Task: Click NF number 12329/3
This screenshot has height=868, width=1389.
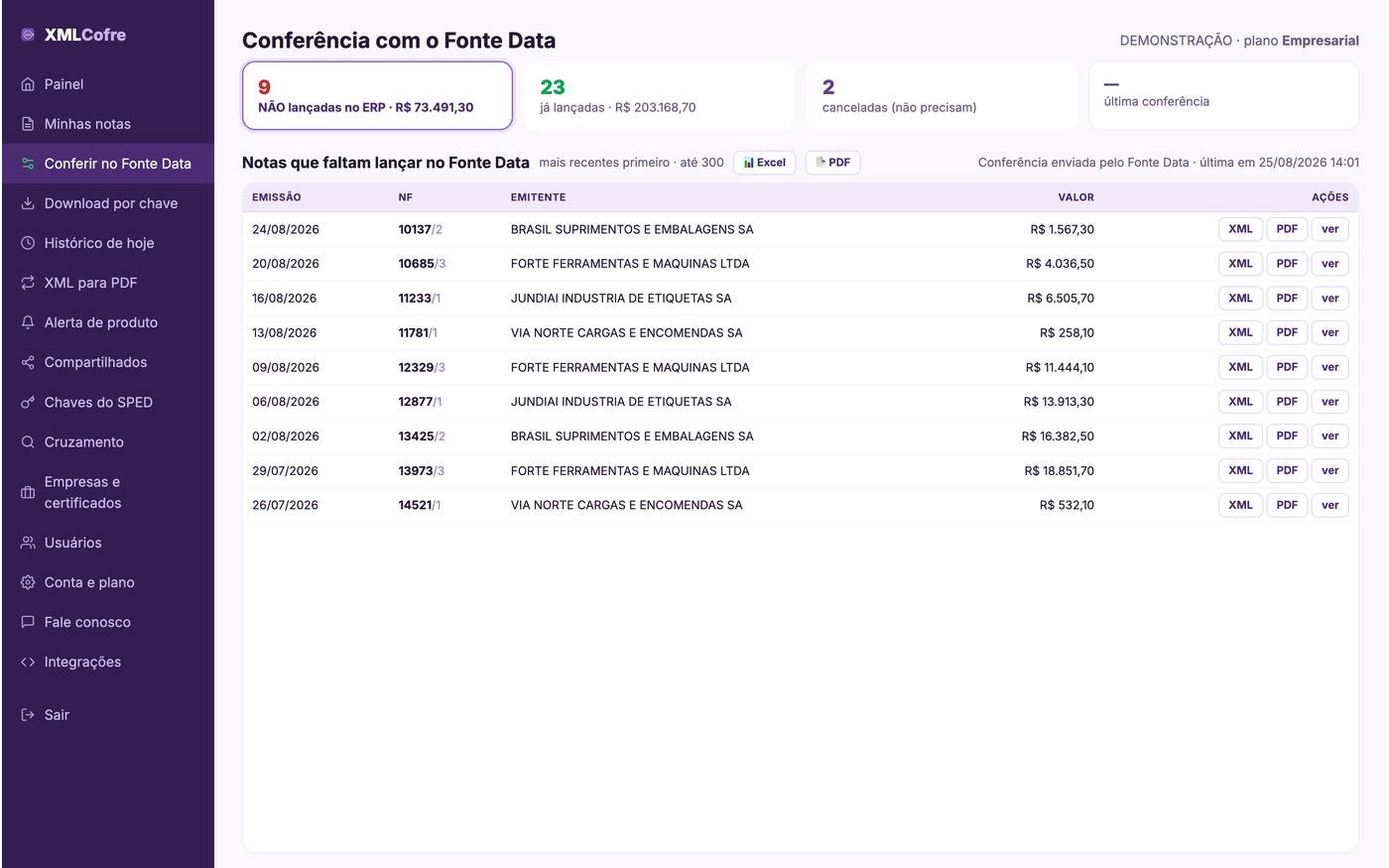Action: point(422,367)
